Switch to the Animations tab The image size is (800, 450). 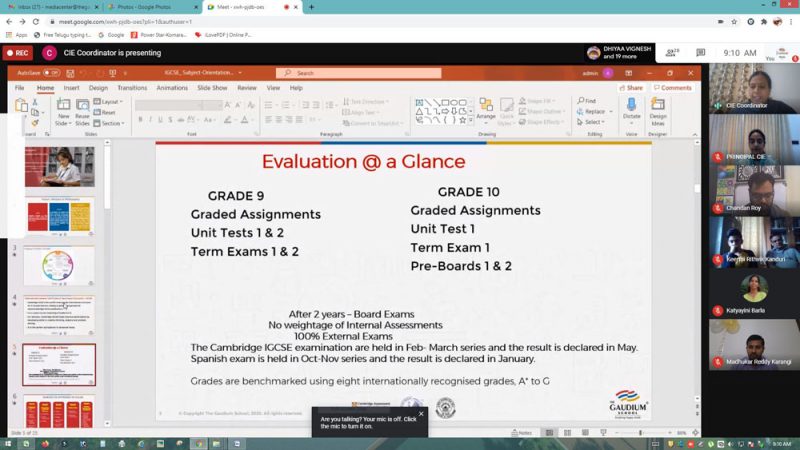(172, 88)
